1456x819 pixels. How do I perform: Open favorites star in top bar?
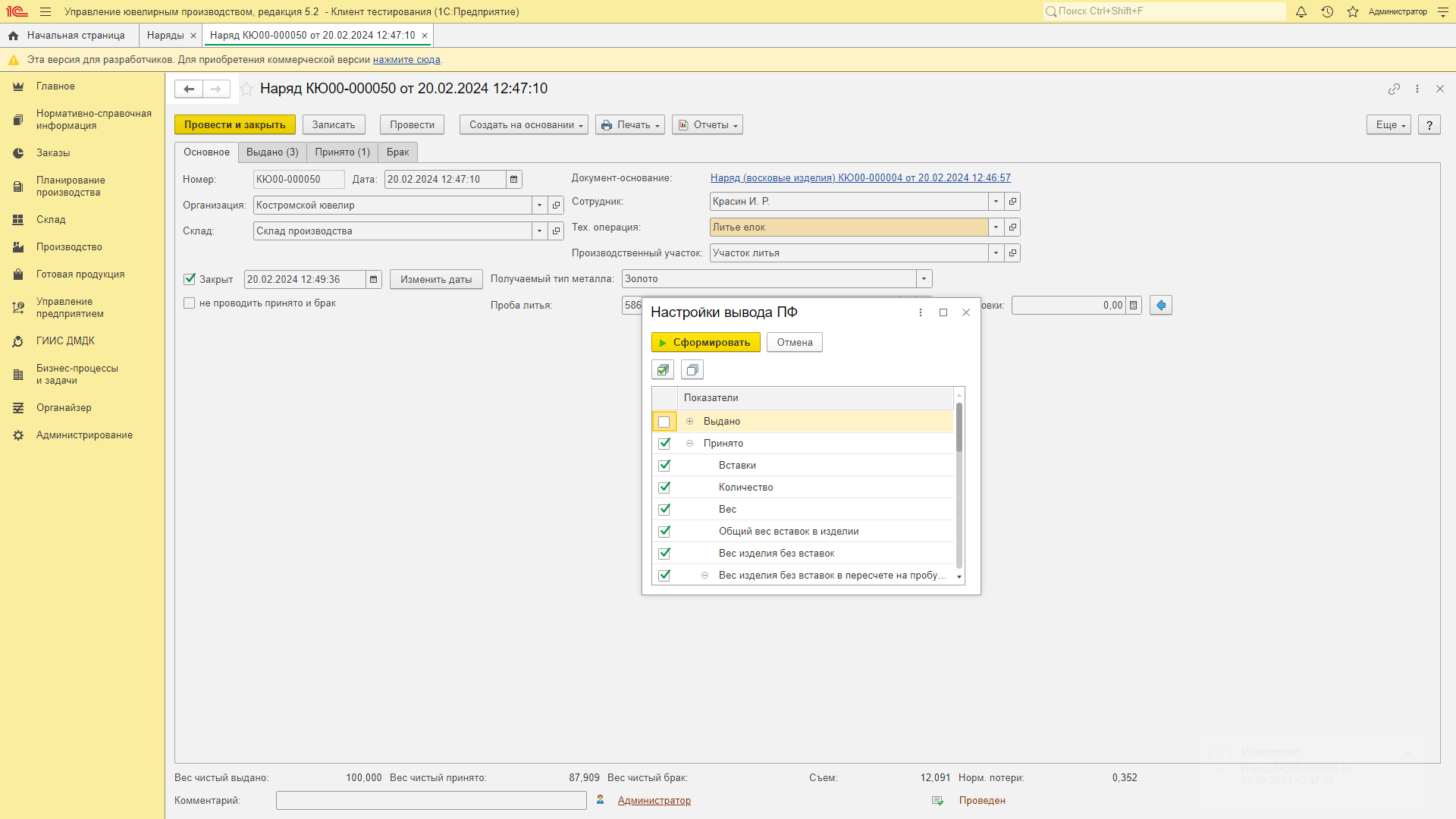[x=1353, y=12]
